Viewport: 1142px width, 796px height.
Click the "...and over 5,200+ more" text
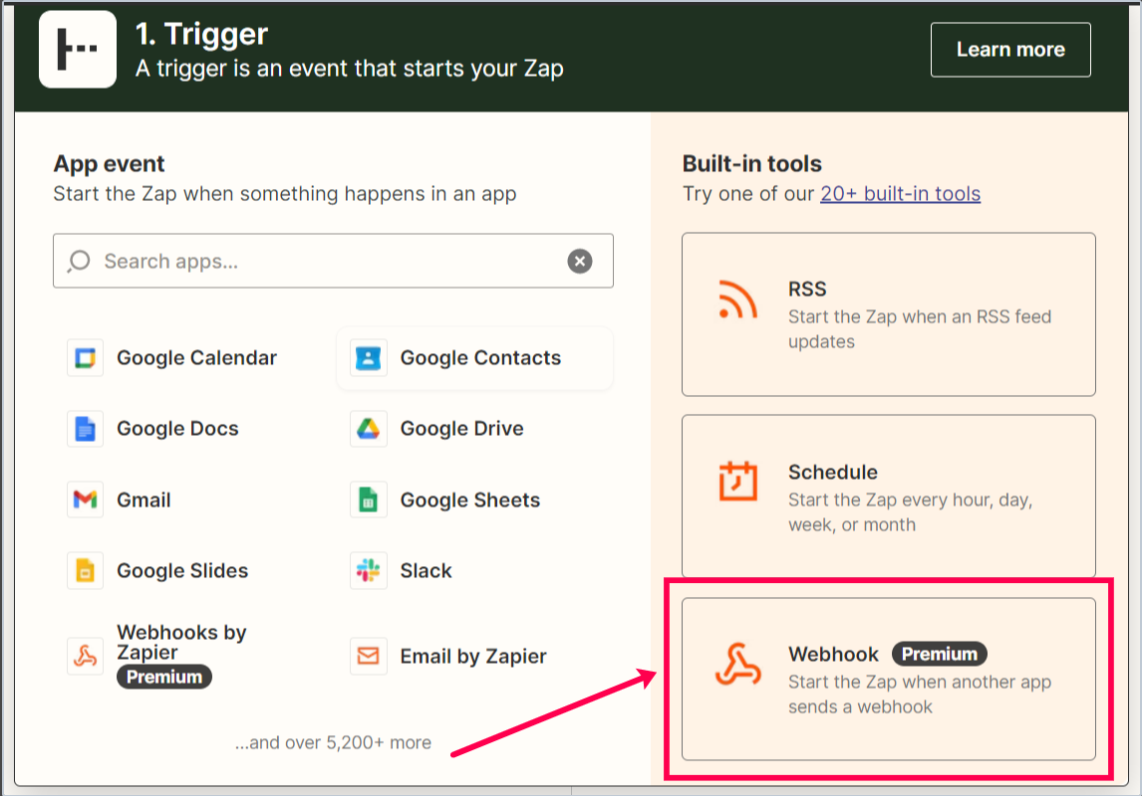click(x=333, y=742)
